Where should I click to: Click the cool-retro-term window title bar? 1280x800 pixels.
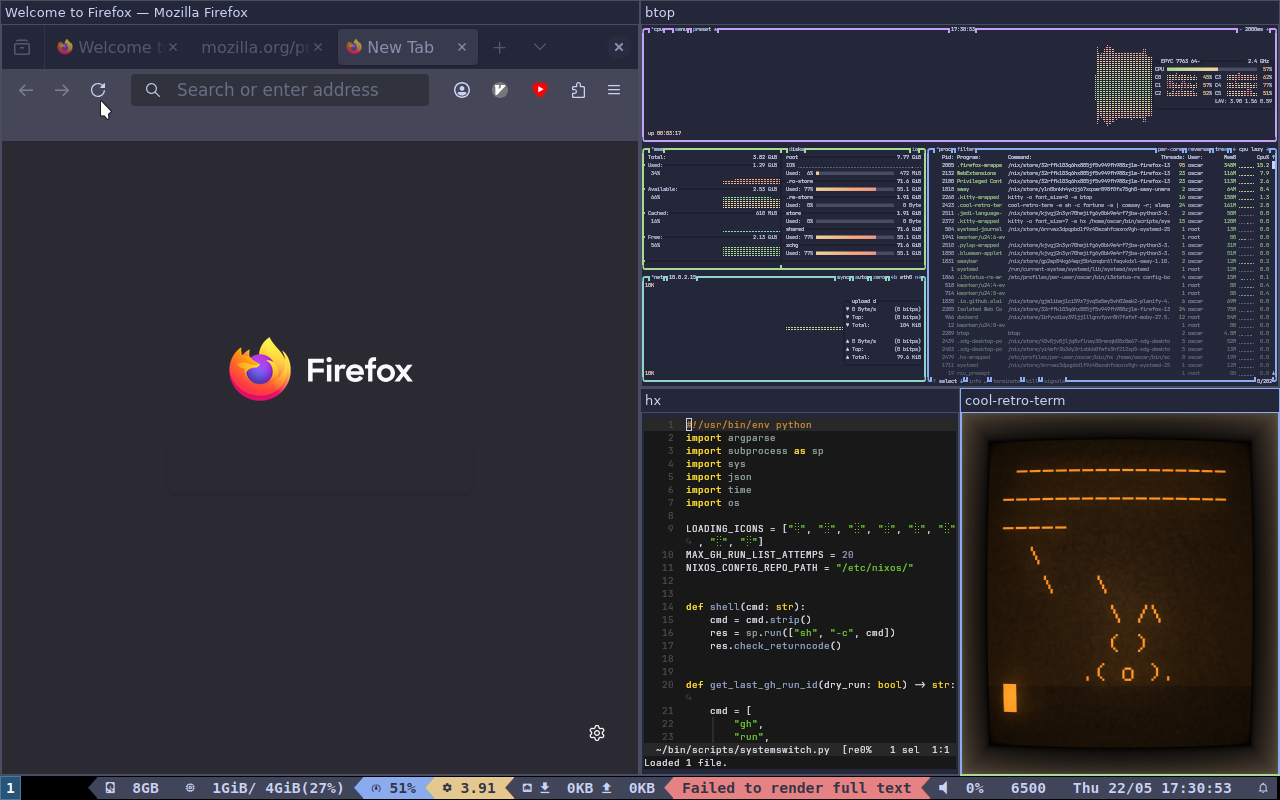point(1120,400)
